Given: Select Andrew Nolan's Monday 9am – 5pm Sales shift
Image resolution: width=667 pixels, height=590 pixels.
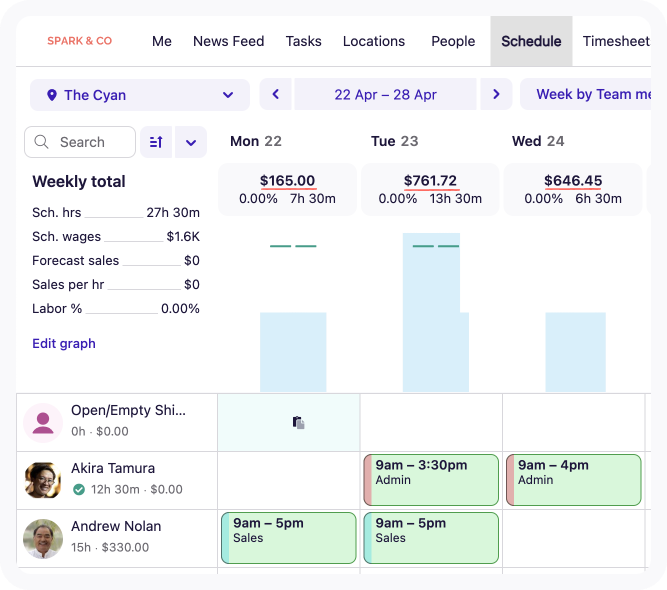Looking at the screenshot, I should [x=289, y=538].
